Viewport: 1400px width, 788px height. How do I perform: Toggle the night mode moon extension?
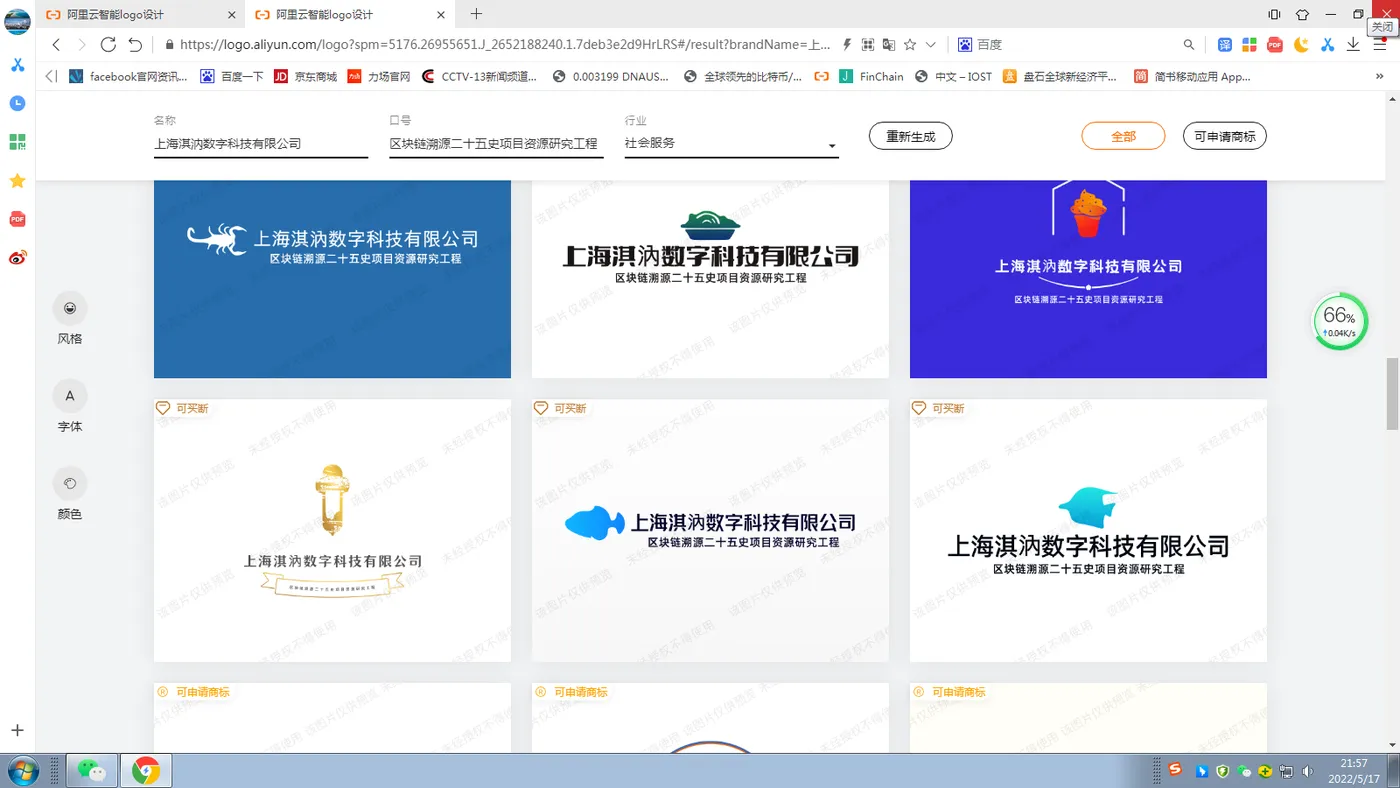(1301, 45)
